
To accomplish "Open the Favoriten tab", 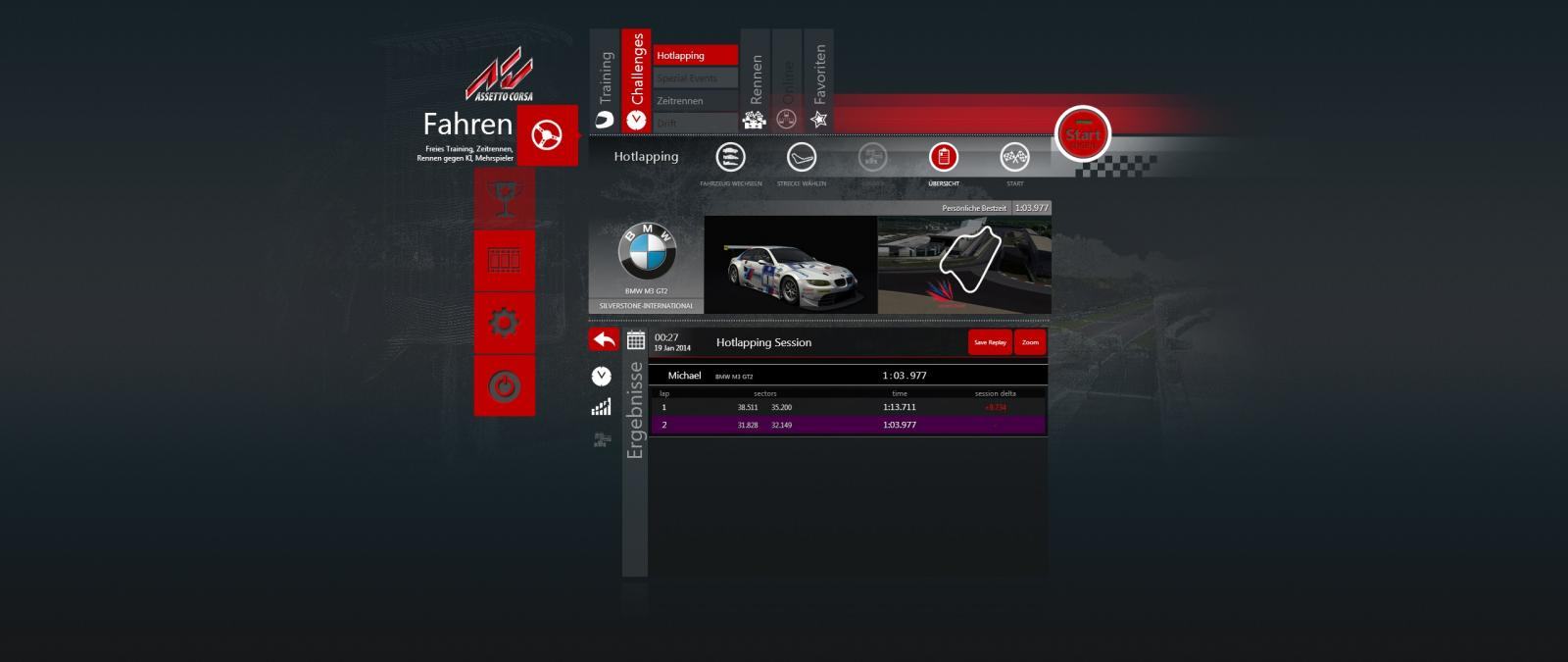I will [x=818, y=80].
